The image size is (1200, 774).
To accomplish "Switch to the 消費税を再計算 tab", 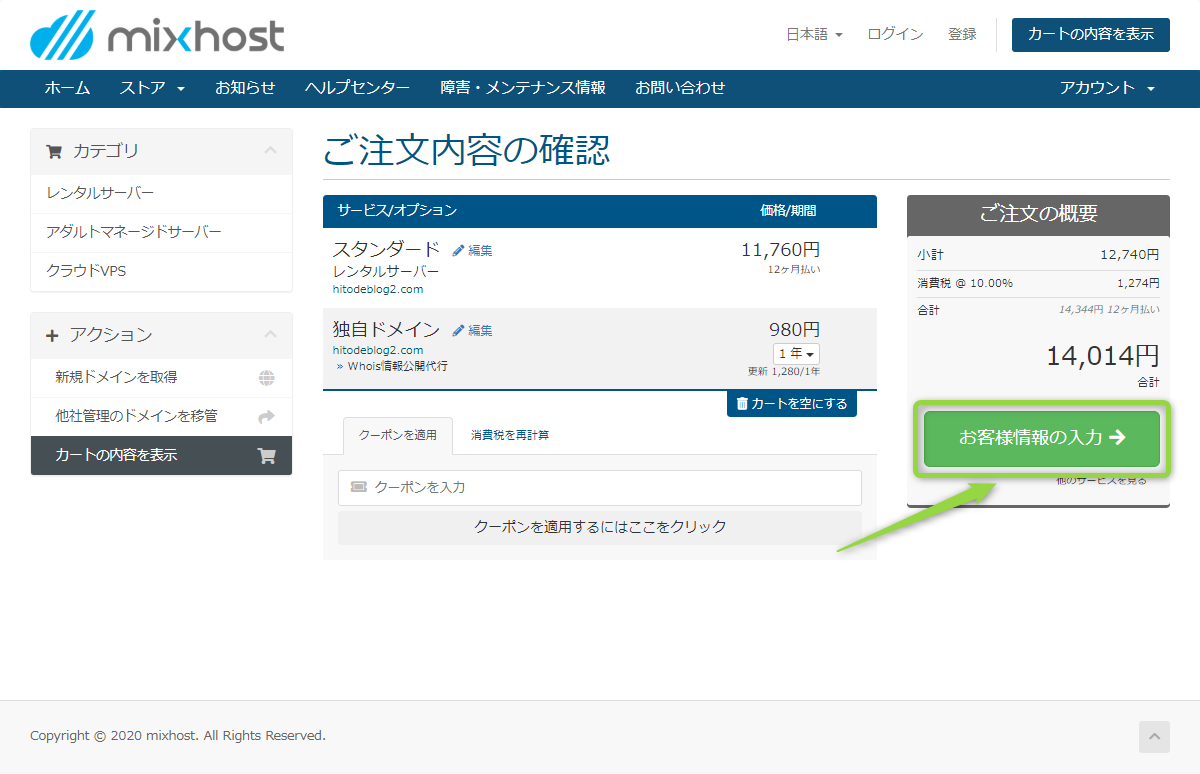I will click(510, 436).
